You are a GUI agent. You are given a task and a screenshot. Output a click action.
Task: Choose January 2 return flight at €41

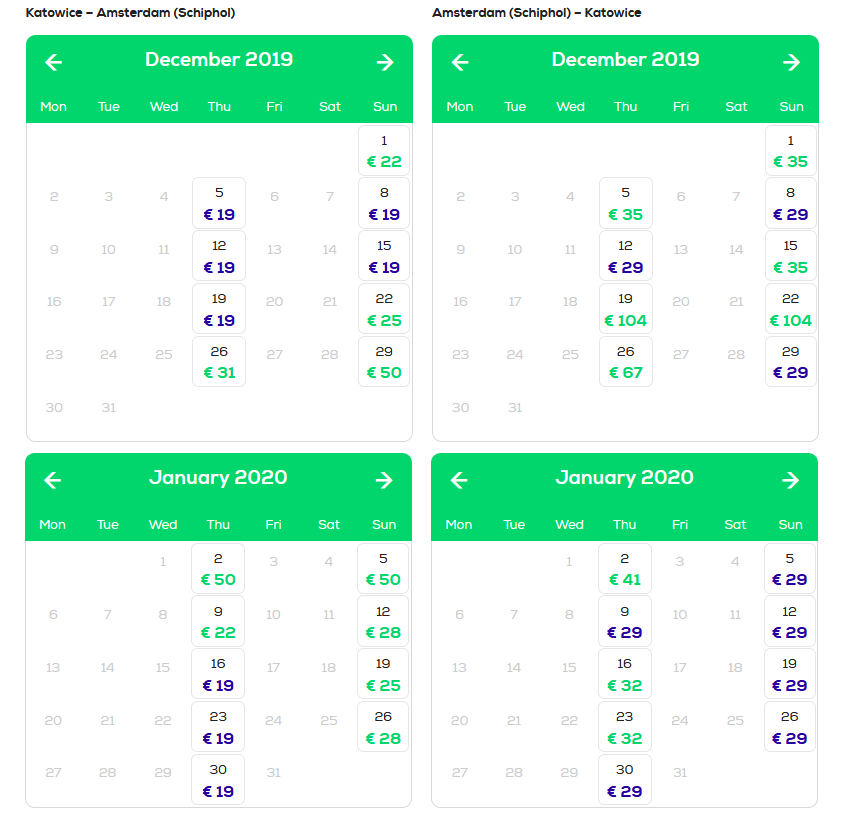pos(624,569)
